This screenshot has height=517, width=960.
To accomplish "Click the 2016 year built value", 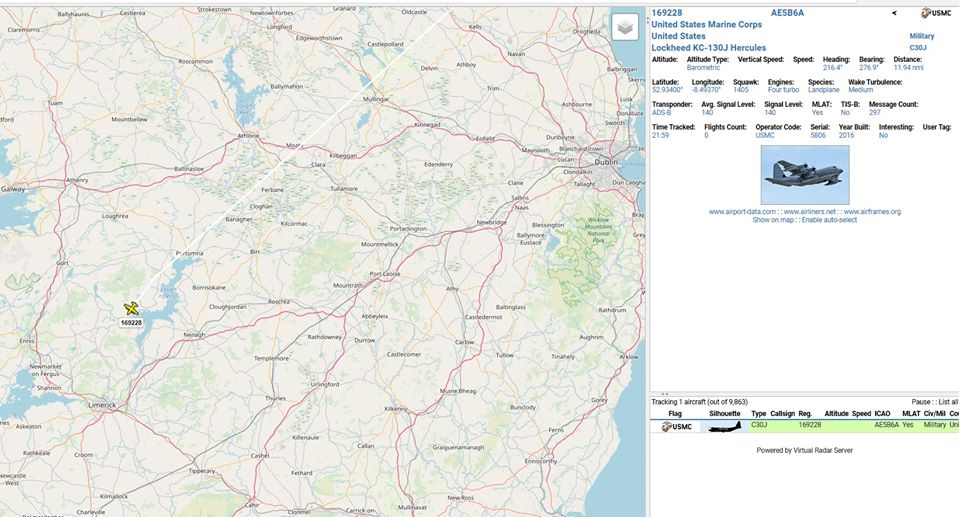I will pos(846,135).
